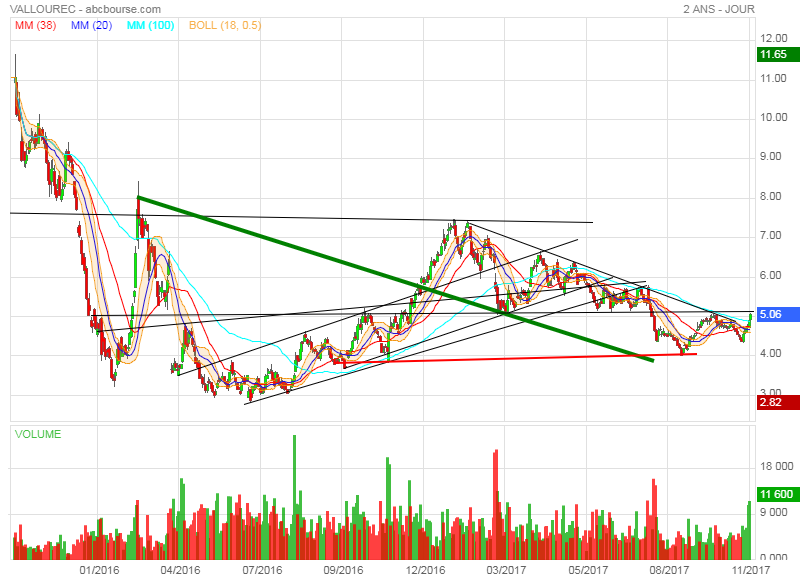
Task: Click the 04/2016 date axis label
Action: (180, 570)
